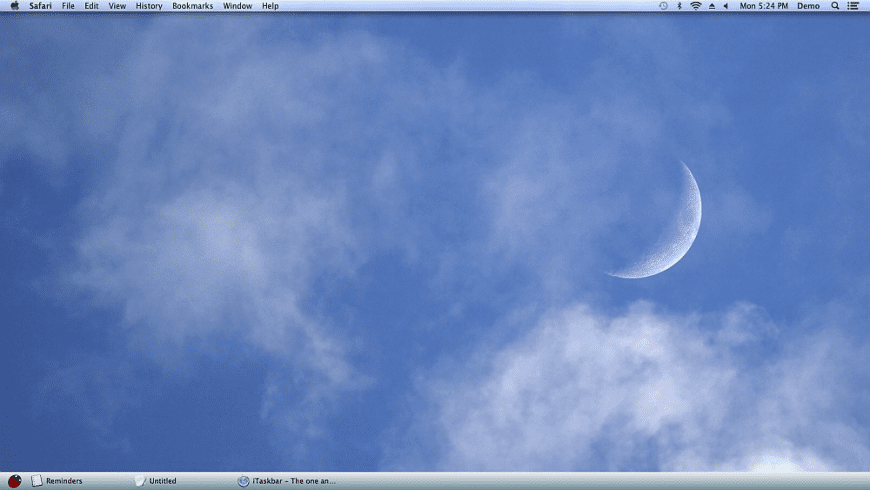Click the eject icon in menu bar
Image resolution: width=870 pixels, height=490 pixels.
tap(712, 6)
